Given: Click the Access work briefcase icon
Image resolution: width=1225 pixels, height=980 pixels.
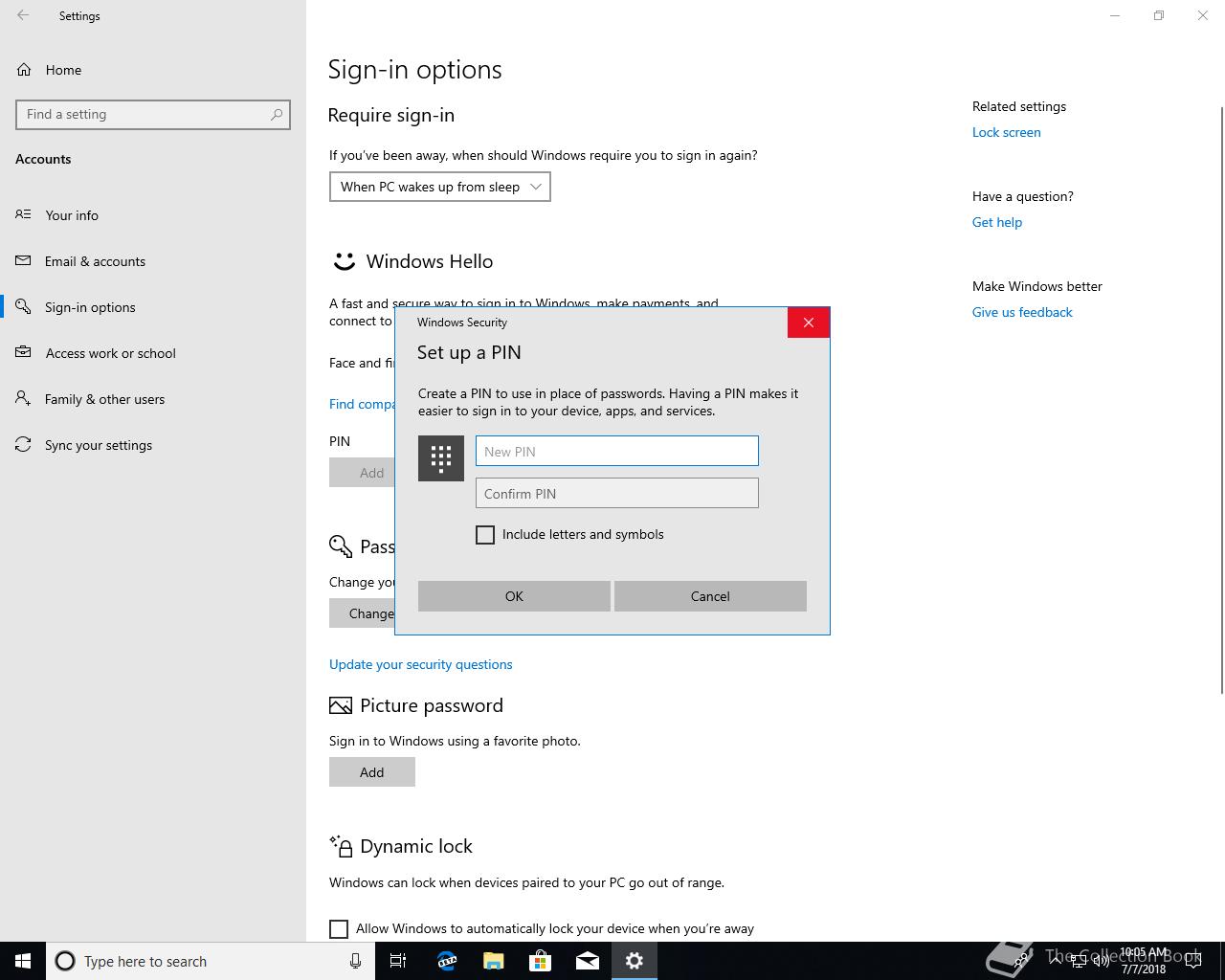Looking at the screenshot, I should tap(23, 352).
